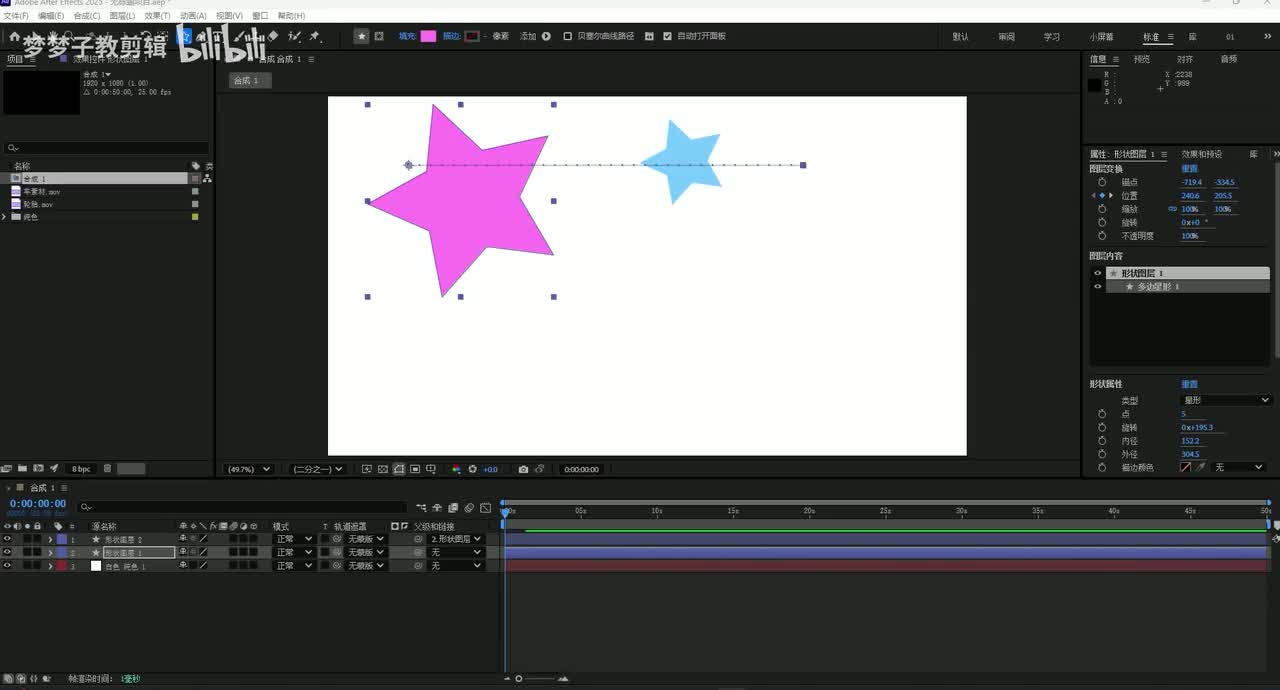Toggle shy switch for 白色 纯色 1 layer
The height and width of the screenshot is (690, 1280).
point(183,566)
